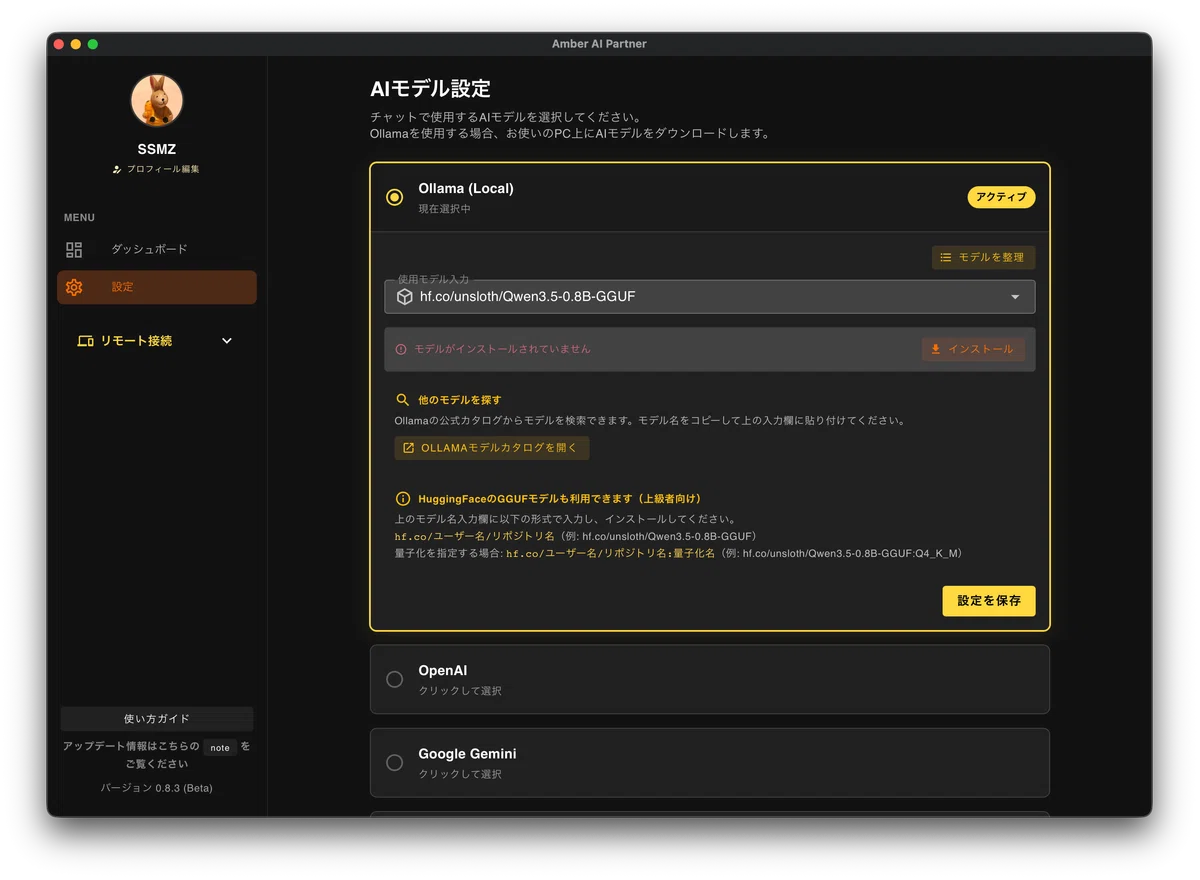This screenshot has height=880, width=1200.
Task: Expand the リモート接続 chevron
Action: pyautogui.click(x=227, y=341)
